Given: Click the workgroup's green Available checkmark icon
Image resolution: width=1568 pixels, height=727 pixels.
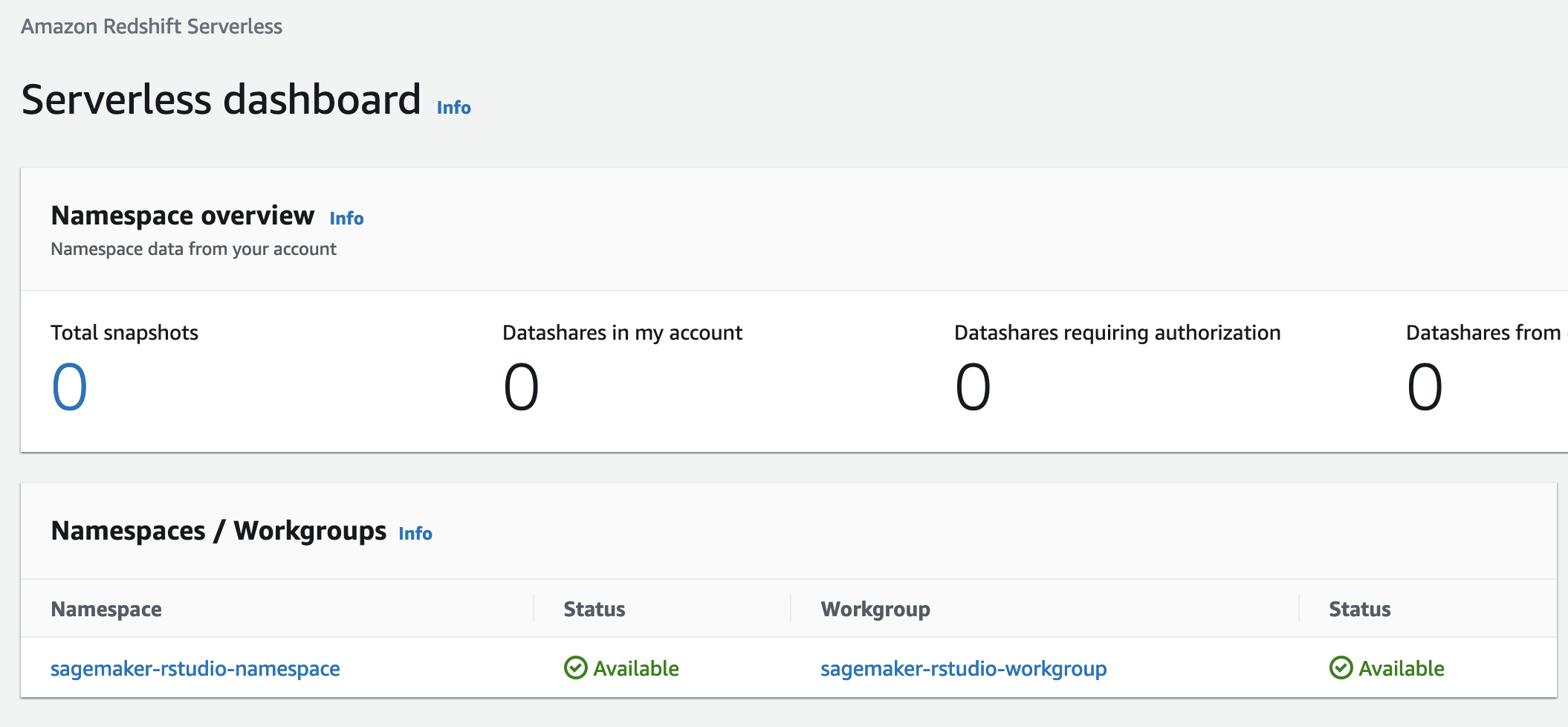Looking at the screenshot, I should click(1341, 668).
